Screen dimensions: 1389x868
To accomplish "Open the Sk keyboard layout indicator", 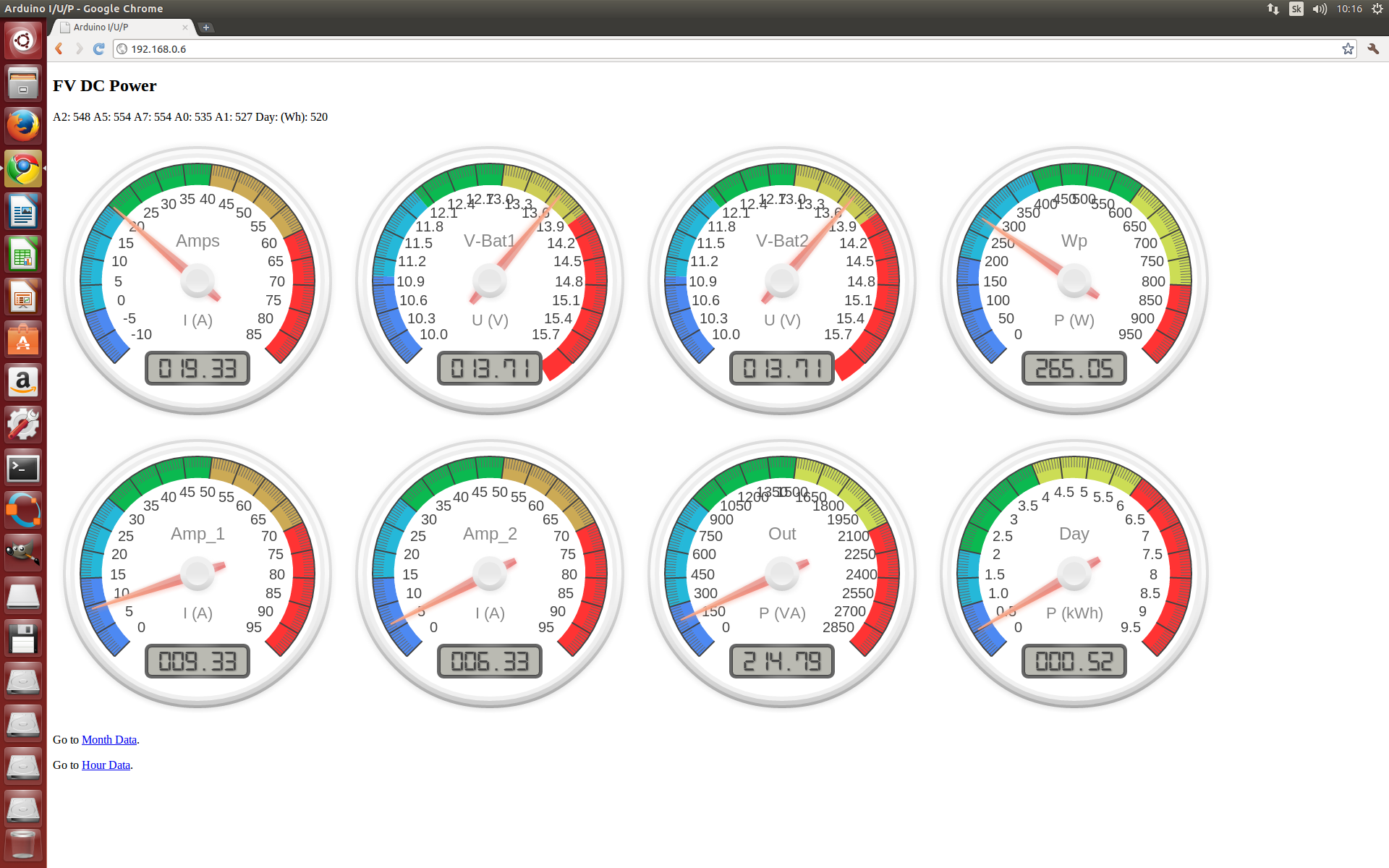I will (x=1296, y=9).
